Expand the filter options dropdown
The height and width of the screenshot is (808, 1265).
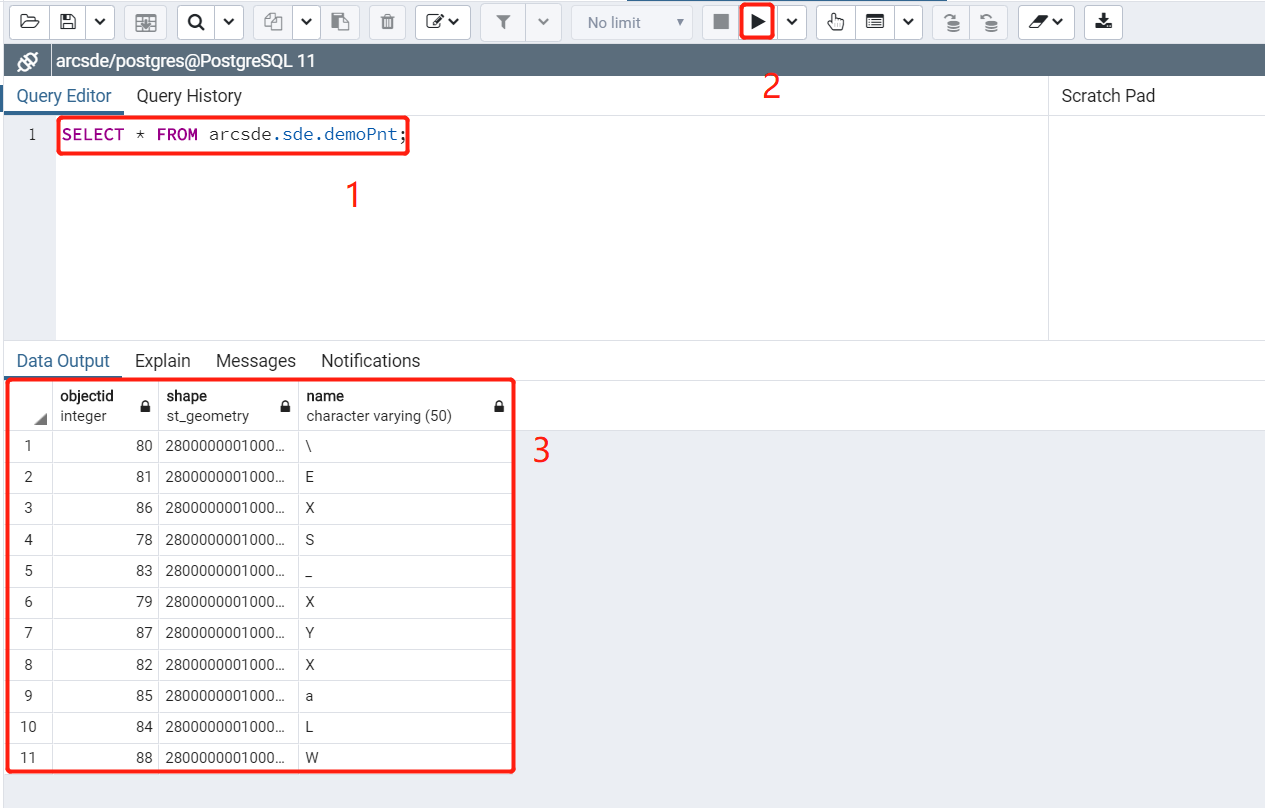pyautogui.click(x=543, y=21)
